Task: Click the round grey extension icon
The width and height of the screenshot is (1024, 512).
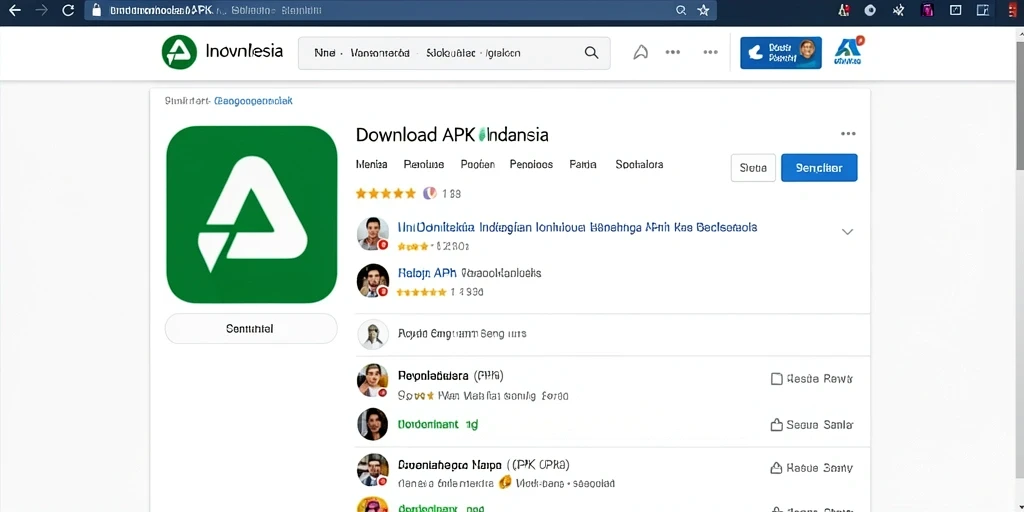Action: tap(870, 10)
